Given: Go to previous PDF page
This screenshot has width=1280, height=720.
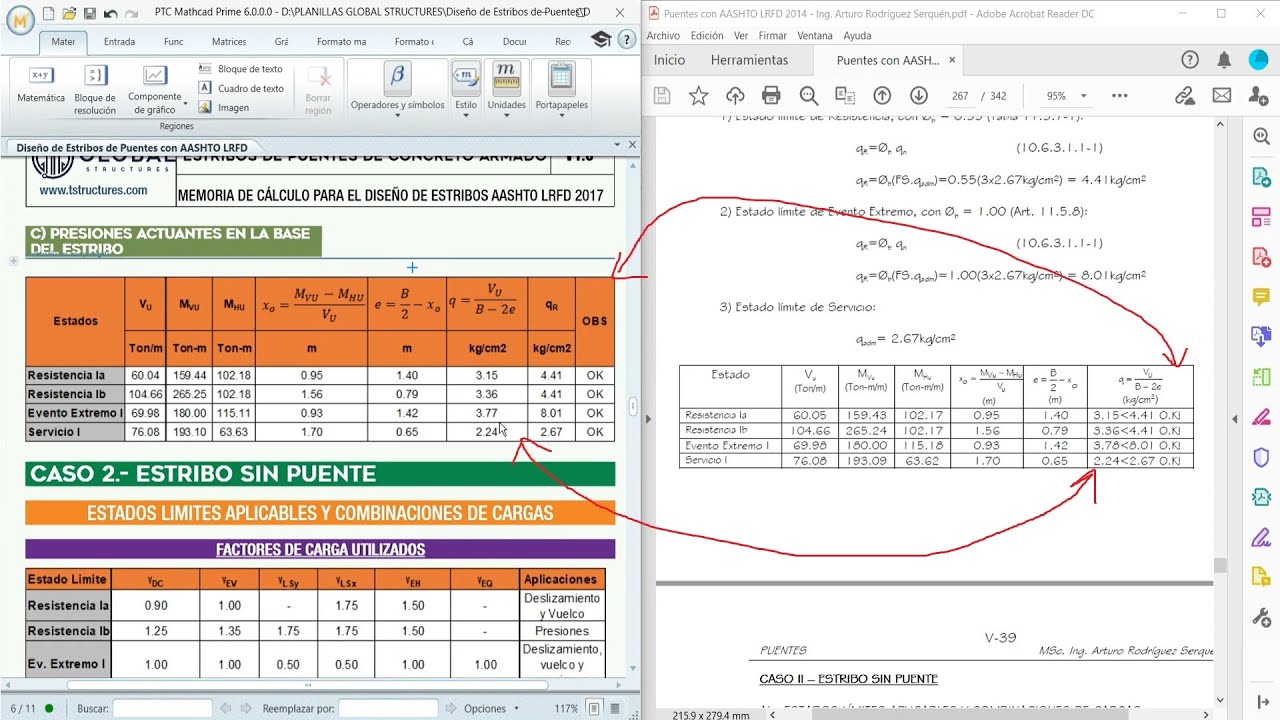Looking at the screenshot, I should (882, 96).
